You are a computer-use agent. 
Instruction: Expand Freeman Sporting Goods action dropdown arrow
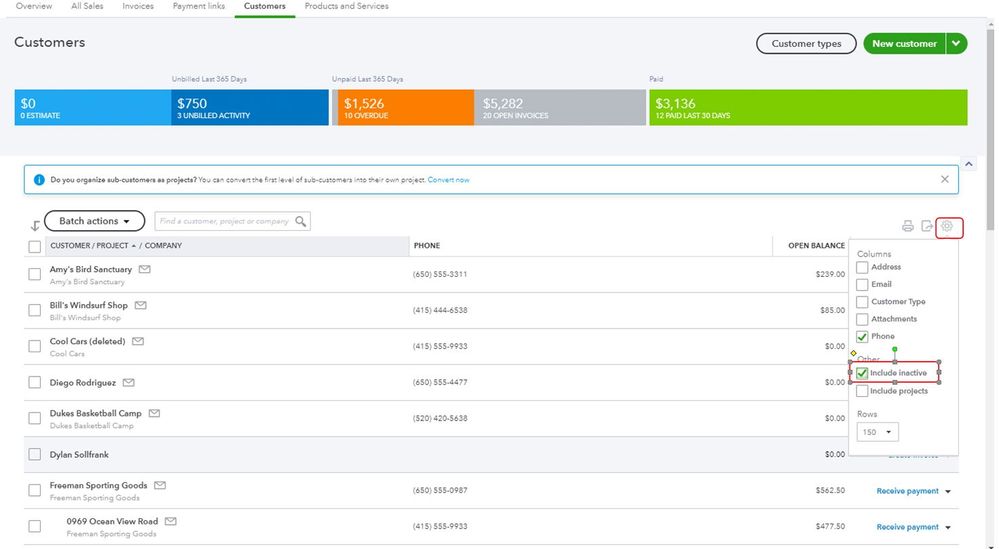948,492
